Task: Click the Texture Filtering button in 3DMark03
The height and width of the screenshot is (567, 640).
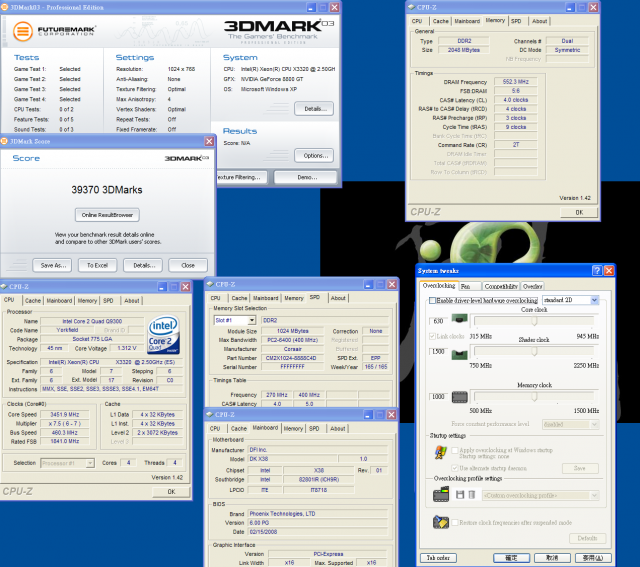Action: (242, 178)
